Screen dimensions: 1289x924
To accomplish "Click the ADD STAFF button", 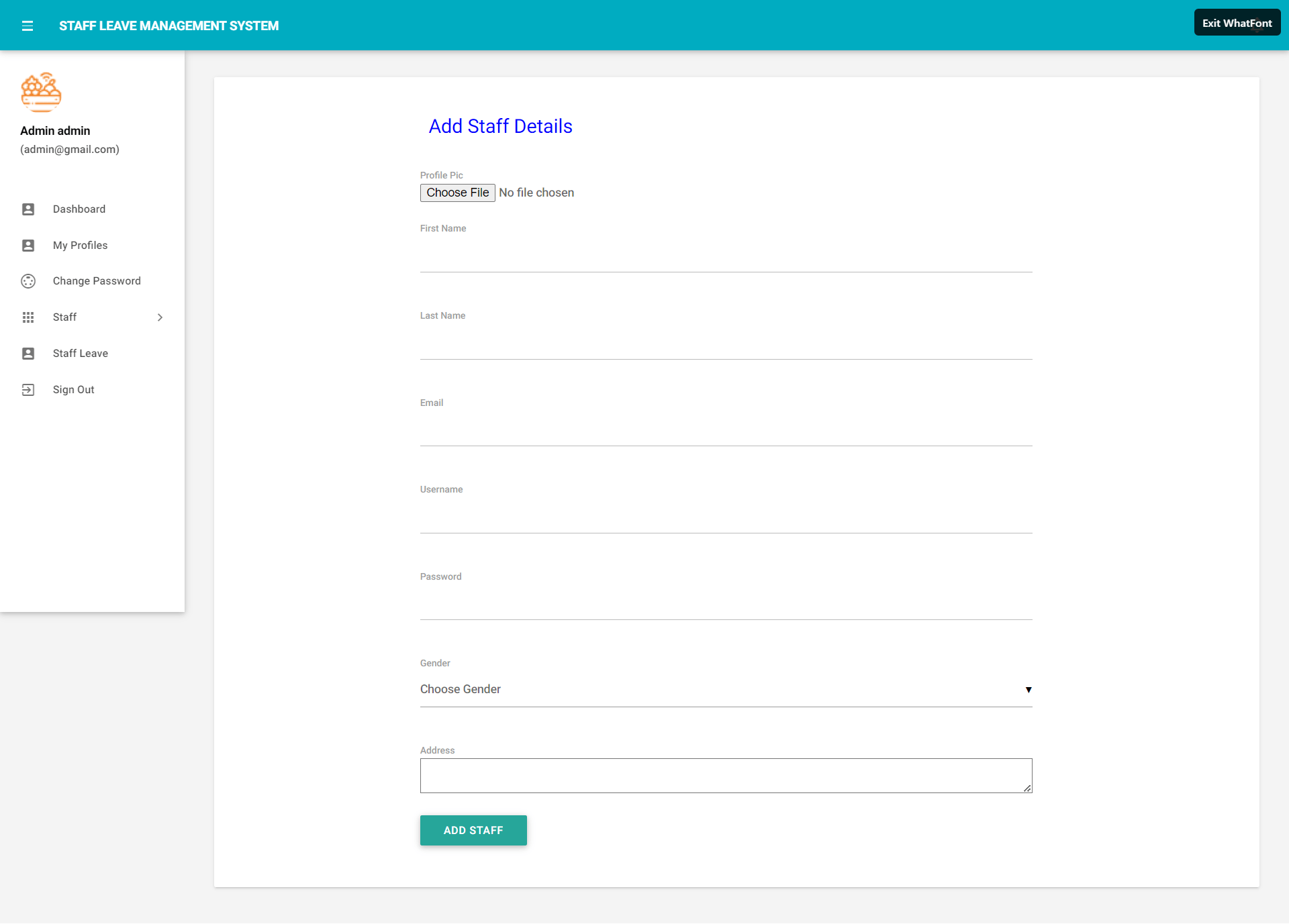I will 473,830.
